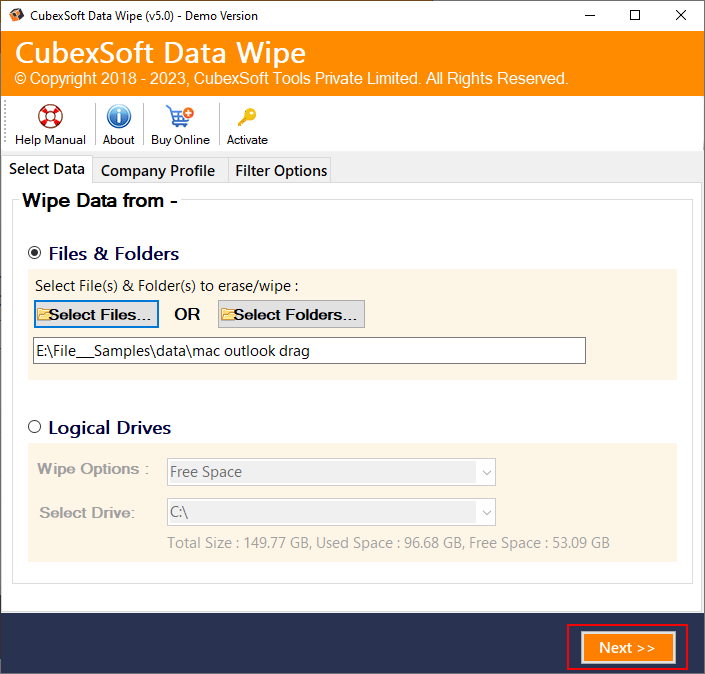This screenshot has height=674, width=705.
Task: Open Buy Online shopping cart icon
Action: pyautogui.click(x=180, y=117)
